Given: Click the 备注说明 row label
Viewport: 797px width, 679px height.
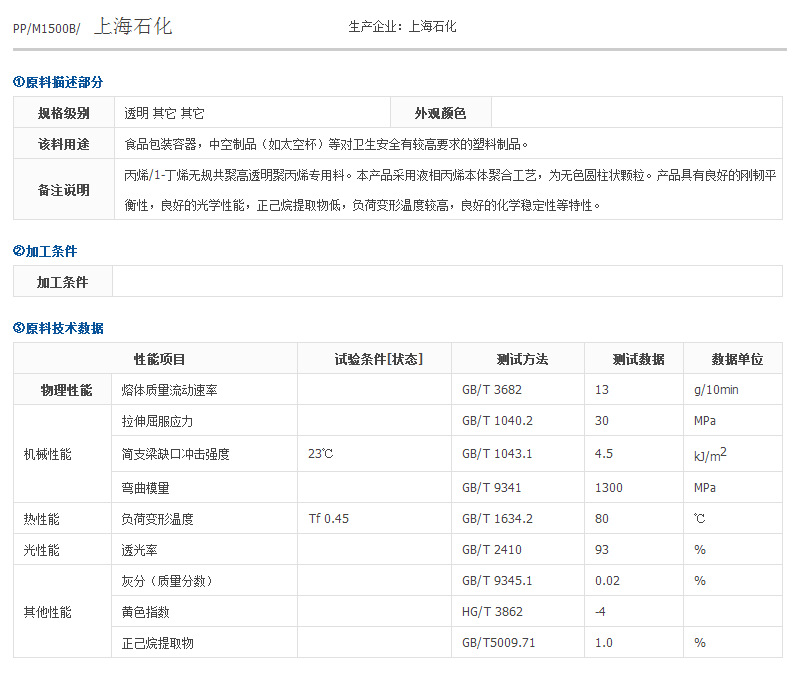Looking at the screenshot, I should [64, 190].
